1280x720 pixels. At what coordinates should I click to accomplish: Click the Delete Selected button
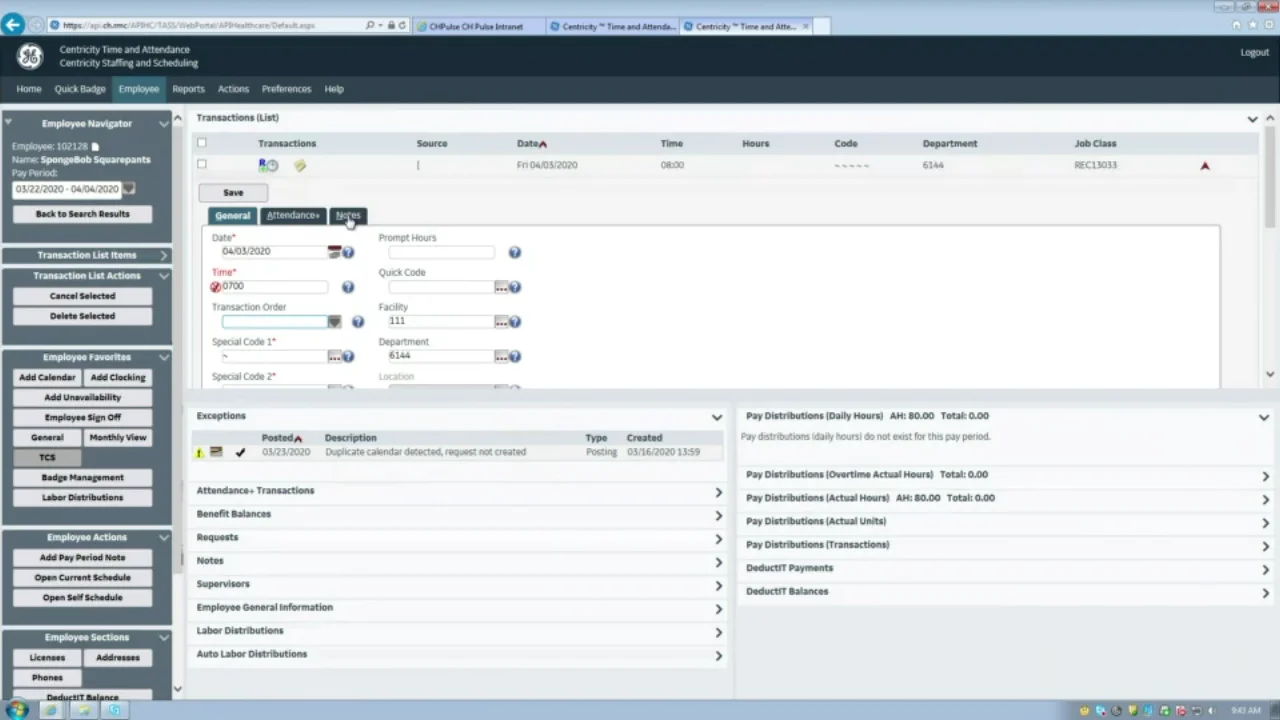pyautogui.click(x=82, y=316)
